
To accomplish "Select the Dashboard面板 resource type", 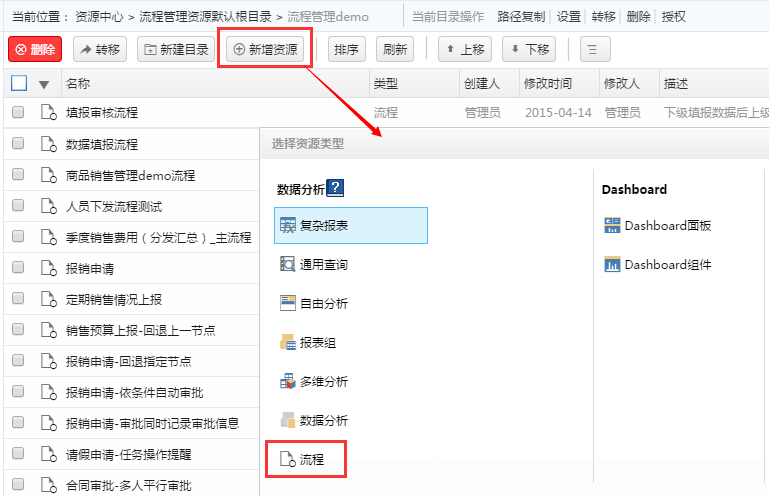I will click(x=658, y=226).
